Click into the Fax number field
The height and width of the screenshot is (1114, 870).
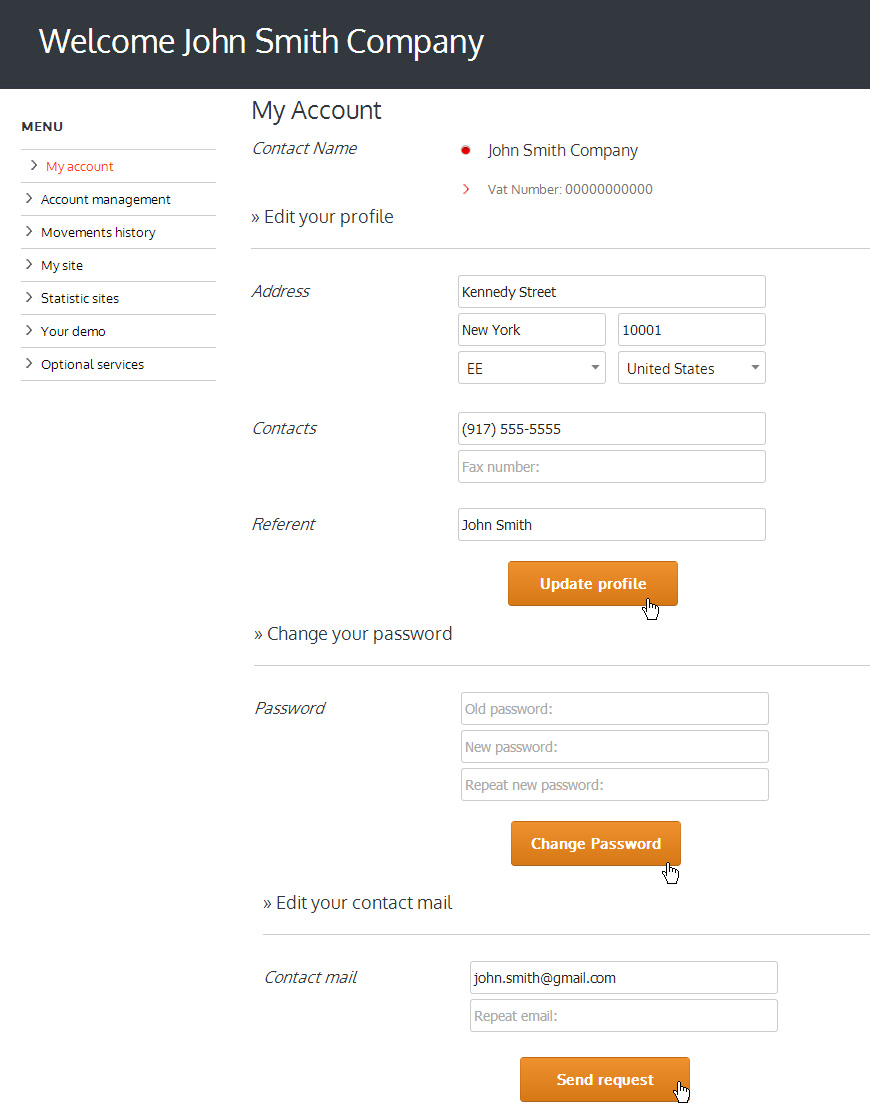(612, 467)
